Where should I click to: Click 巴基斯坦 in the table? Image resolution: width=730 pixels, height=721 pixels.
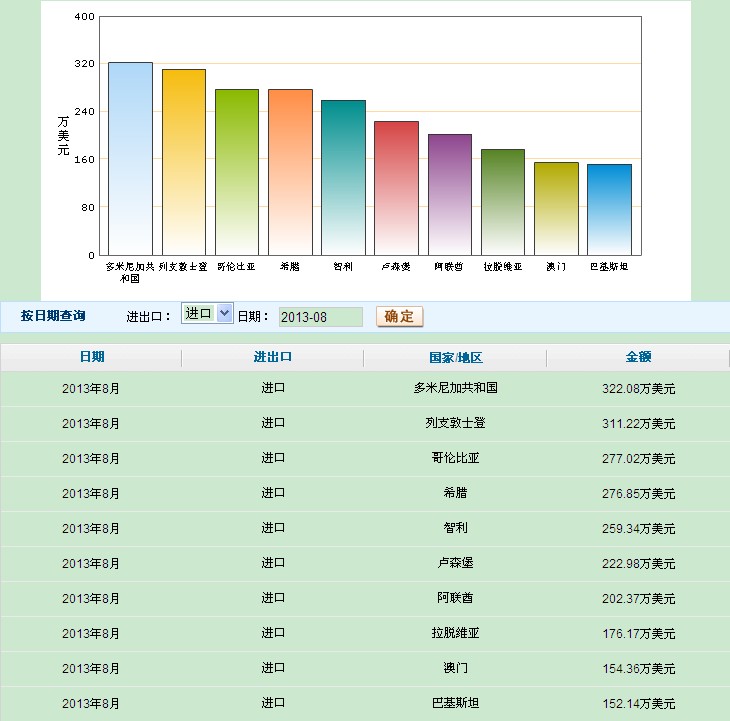point(455,703)
